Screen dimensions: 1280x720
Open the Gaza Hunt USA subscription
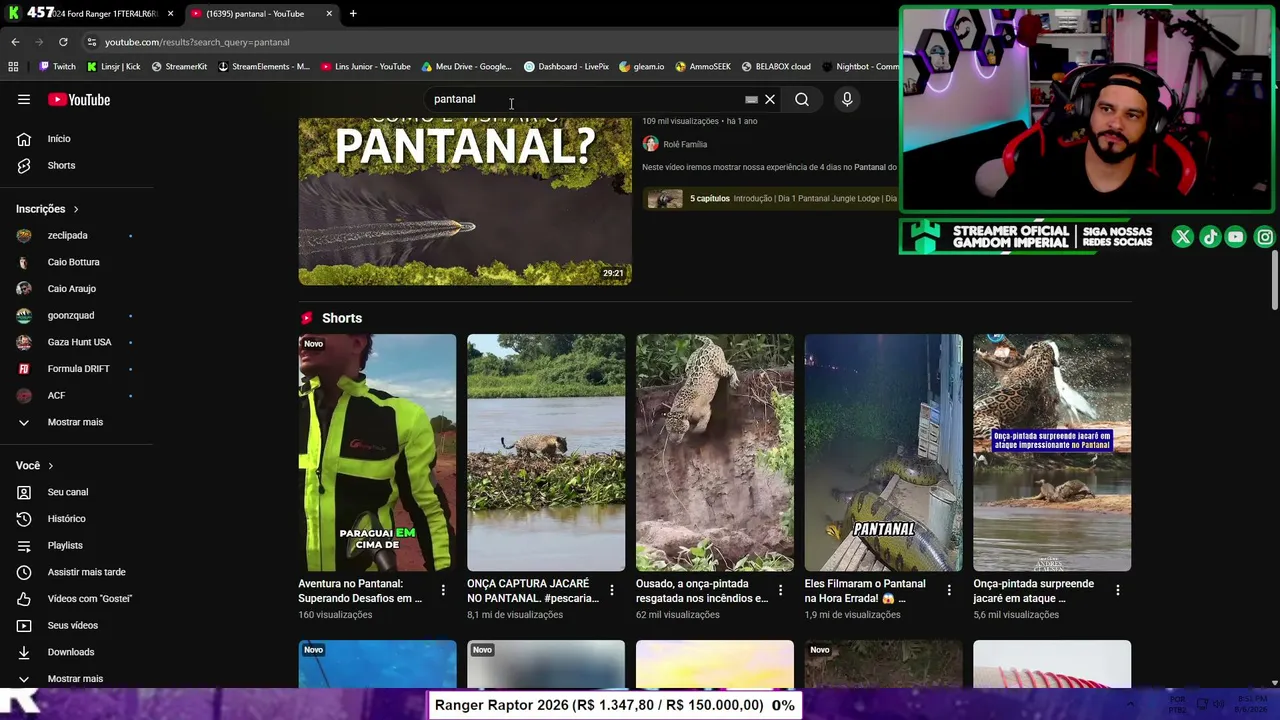77,342
